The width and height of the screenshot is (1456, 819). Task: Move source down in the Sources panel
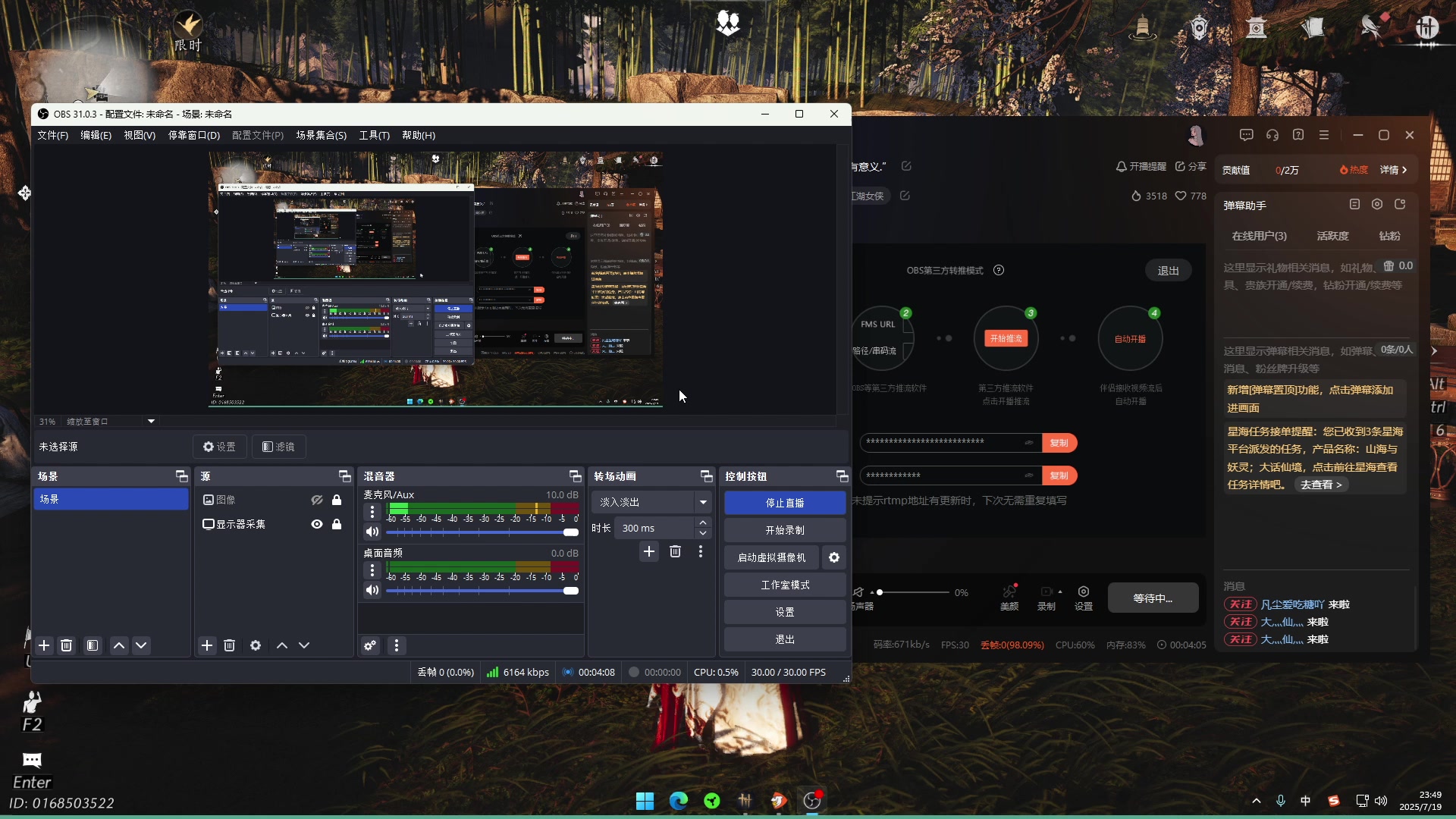click(304, 645)
